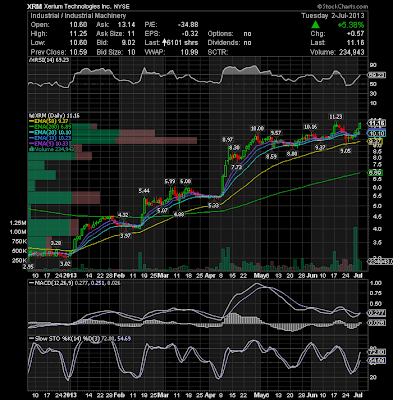Click the 9.05 low price label in June
This screenshot has width=393, height=400.
tap(346, 151)
